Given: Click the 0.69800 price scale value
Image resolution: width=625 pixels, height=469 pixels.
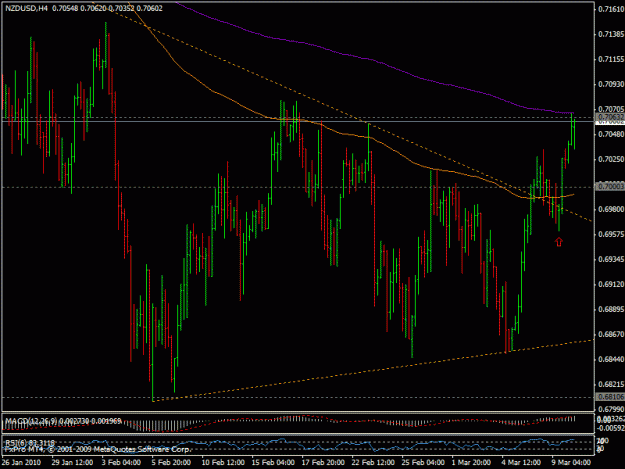Looking at the screenshot, I should click(611, 209).
